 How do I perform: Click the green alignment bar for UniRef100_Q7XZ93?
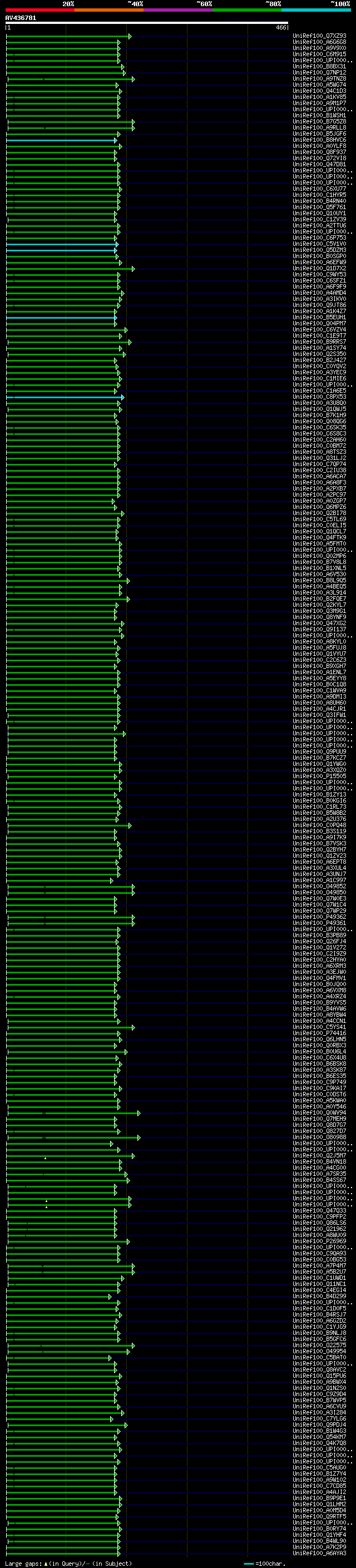click(x=69, y=36)
